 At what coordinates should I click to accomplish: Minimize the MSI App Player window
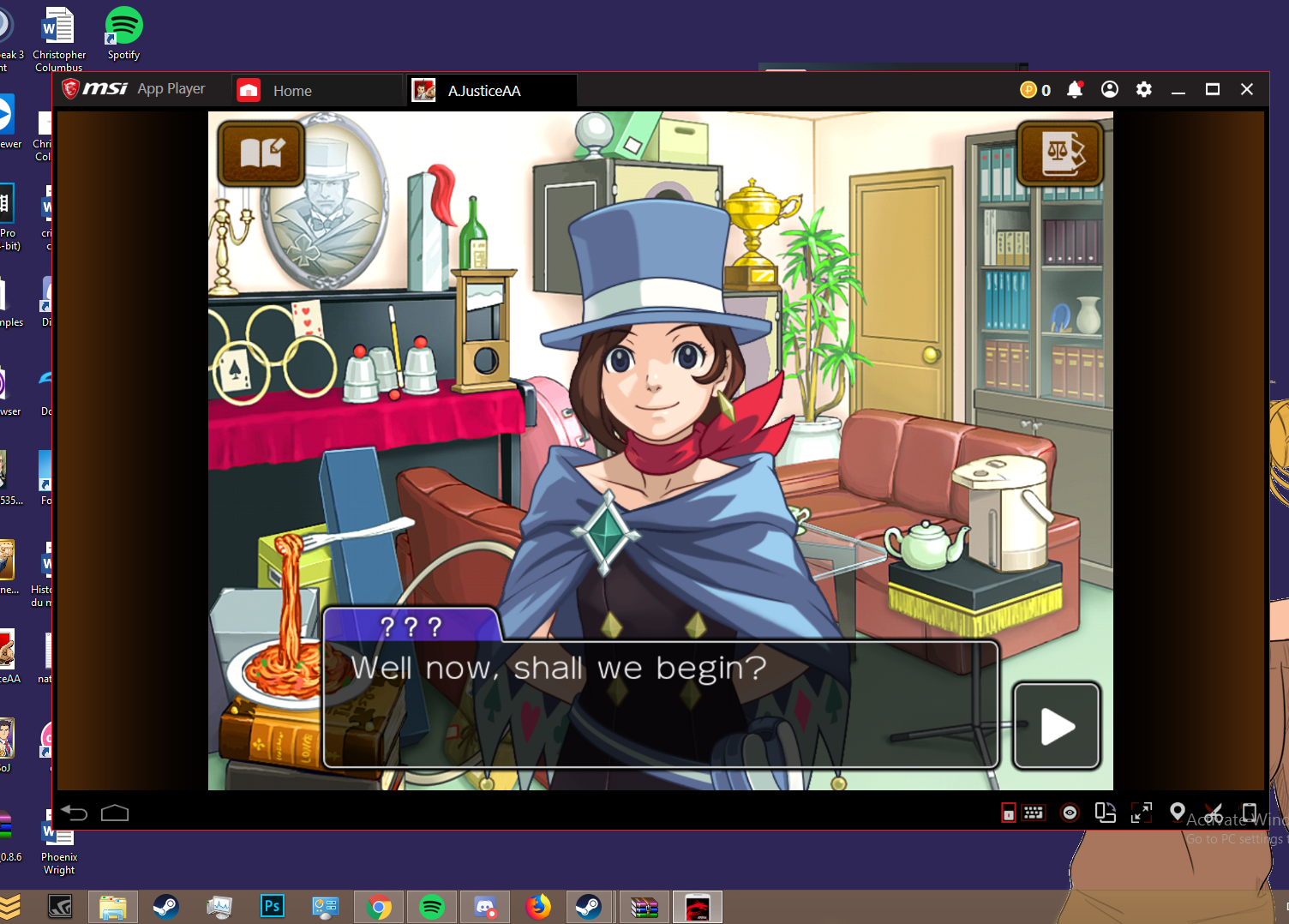tap(1178, 90)
